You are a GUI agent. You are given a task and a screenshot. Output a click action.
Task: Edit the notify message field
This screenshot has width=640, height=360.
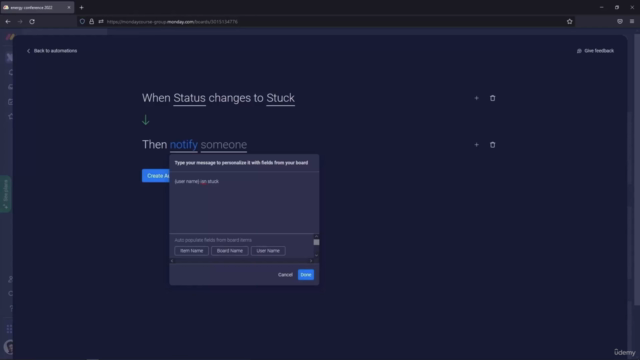(x=184, y=144)
